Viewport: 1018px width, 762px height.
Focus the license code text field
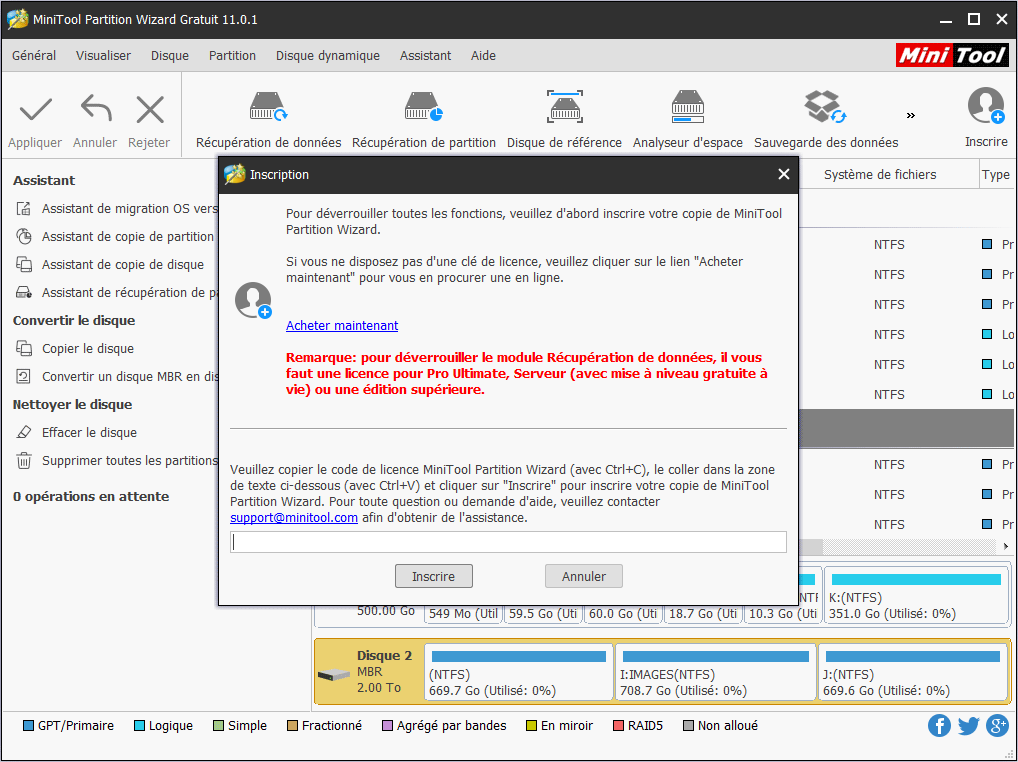[508, 542]
